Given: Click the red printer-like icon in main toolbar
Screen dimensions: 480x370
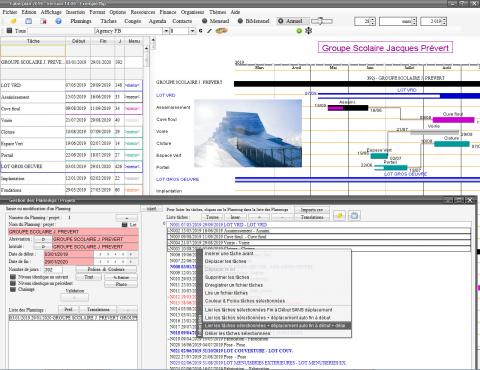Looking at the screenshot, I should click(x=43, y=21).
